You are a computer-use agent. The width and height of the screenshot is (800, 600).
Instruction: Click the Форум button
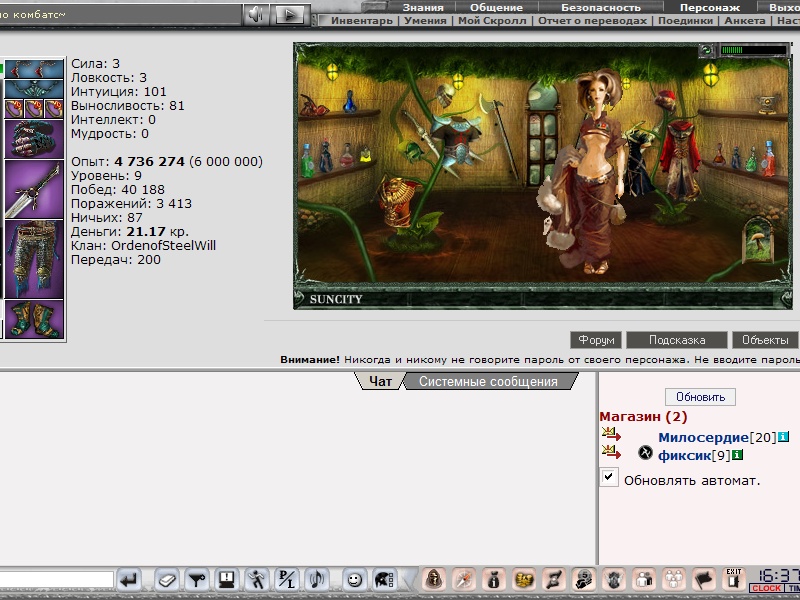(596, 340)
